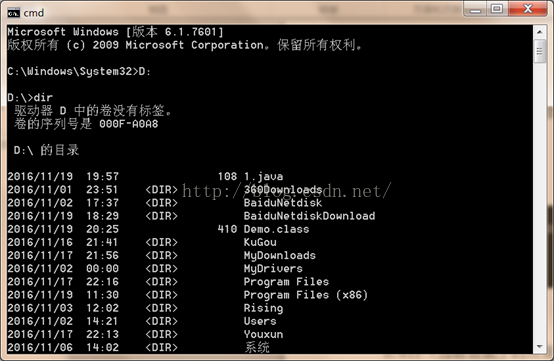
Task: Click the file name '1.java'
Action: (264, 177)
